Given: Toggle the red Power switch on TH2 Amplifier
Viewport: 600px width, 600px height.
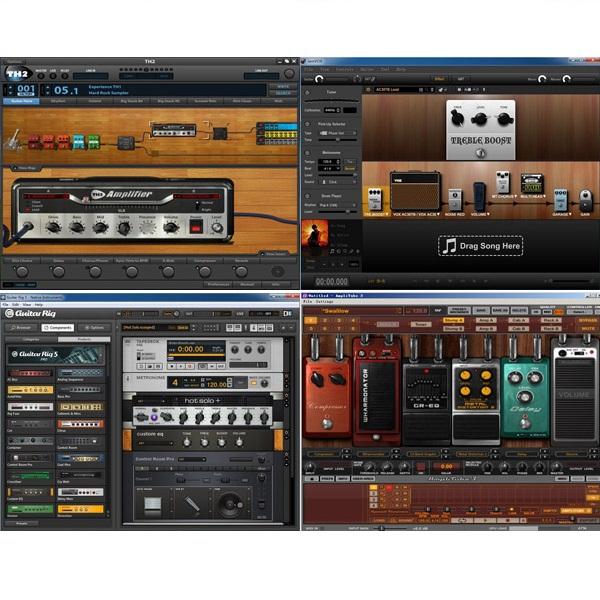Looking at the screenshot, I should [196, 228].
